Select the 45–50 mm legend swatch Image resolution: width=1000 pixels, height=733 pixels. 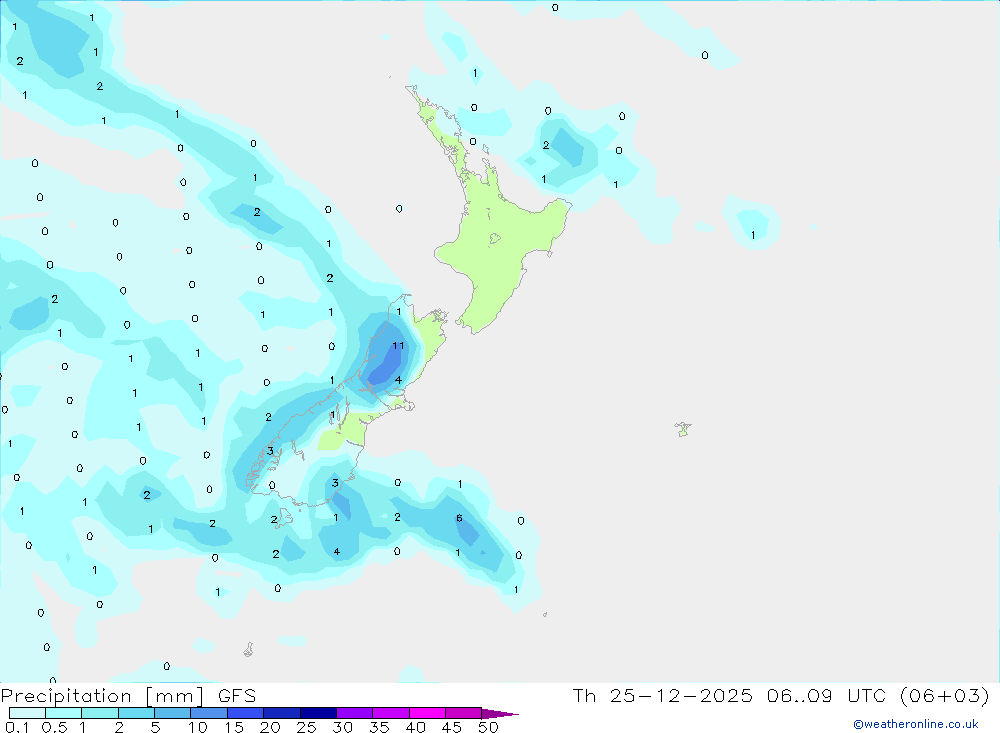(464, 713)
